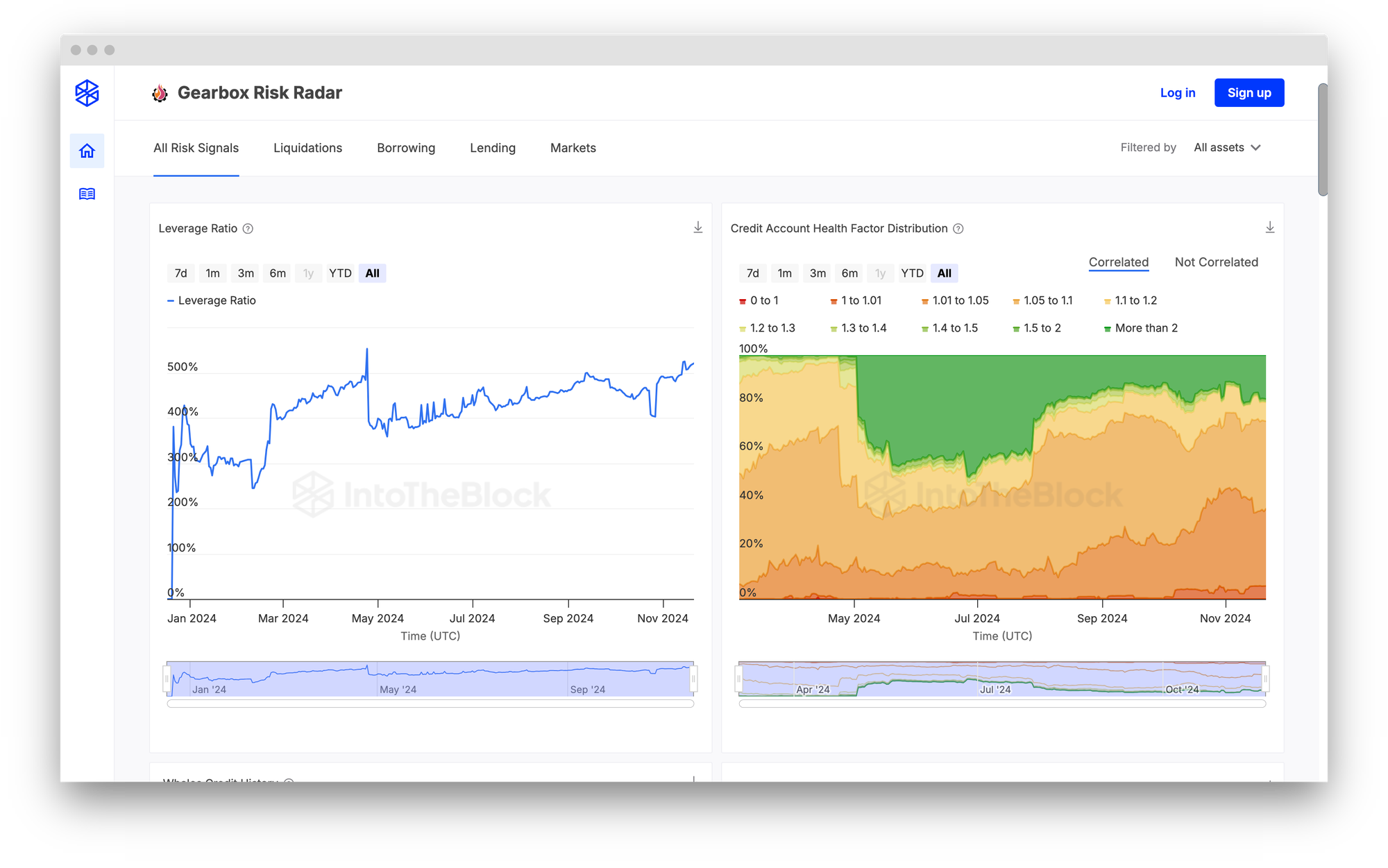Expand the All assets filter dropdown
The width and height of the screenshot is (1388, 868).
[x=1226, y=148]
